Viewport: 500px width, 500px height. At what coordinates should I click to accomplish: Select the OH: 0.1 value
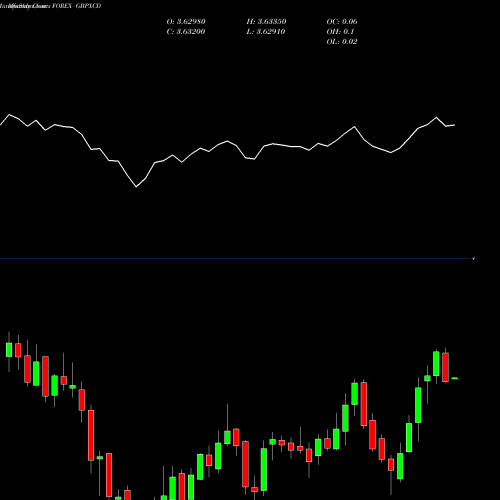pyautogui.click(x=340, y=32)
